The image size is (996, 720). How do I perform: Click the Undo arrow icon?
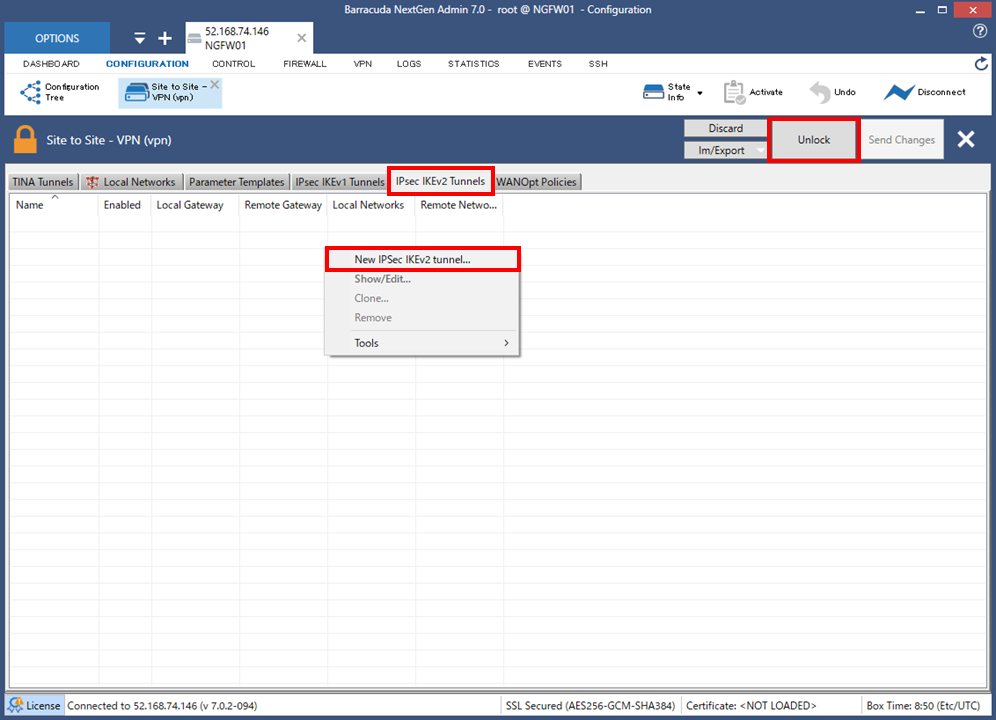coord(820,92)
